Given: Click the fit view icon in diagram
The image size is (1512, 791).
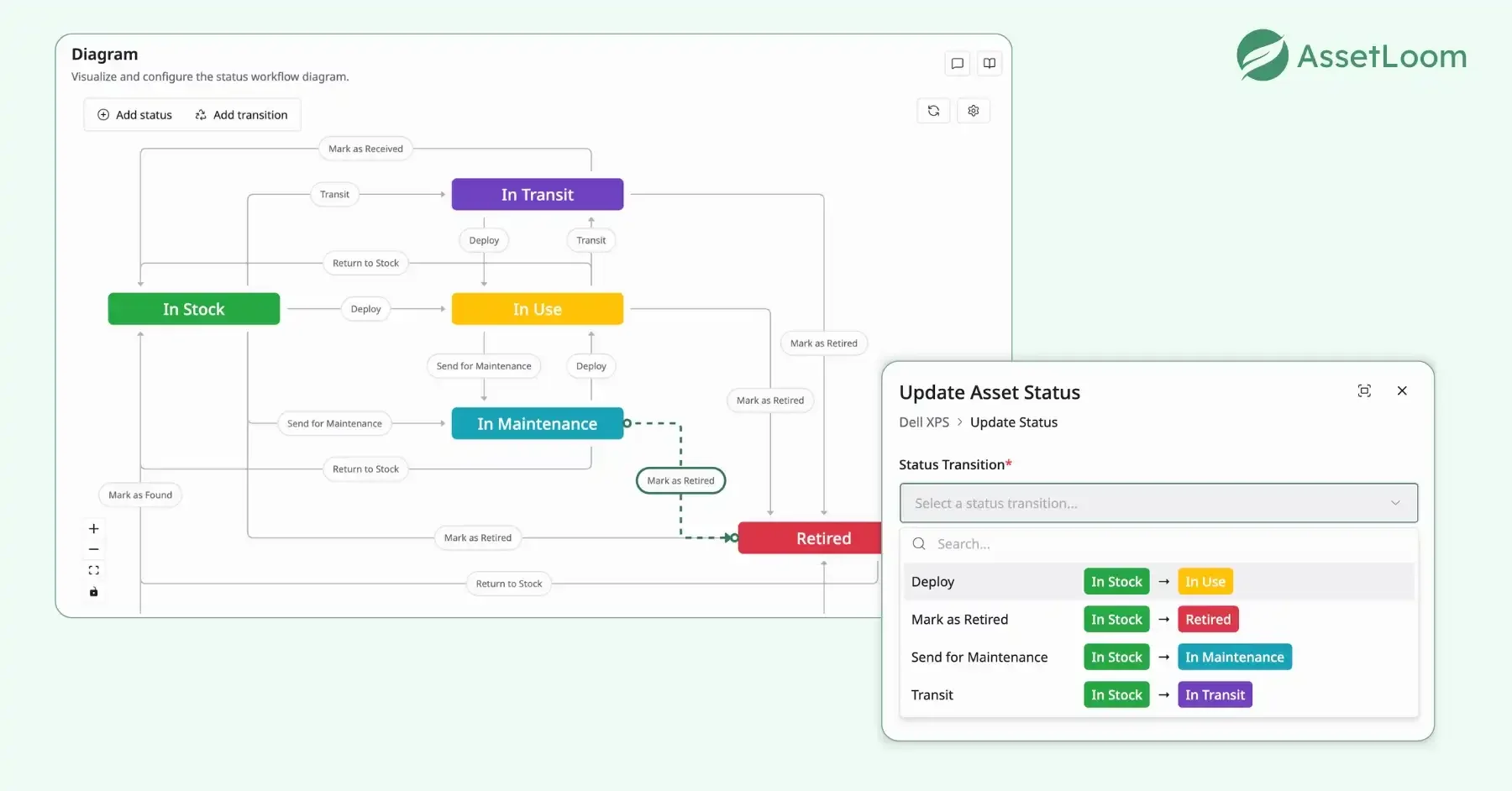Looking at the screenshot, I should click(94, 570).
